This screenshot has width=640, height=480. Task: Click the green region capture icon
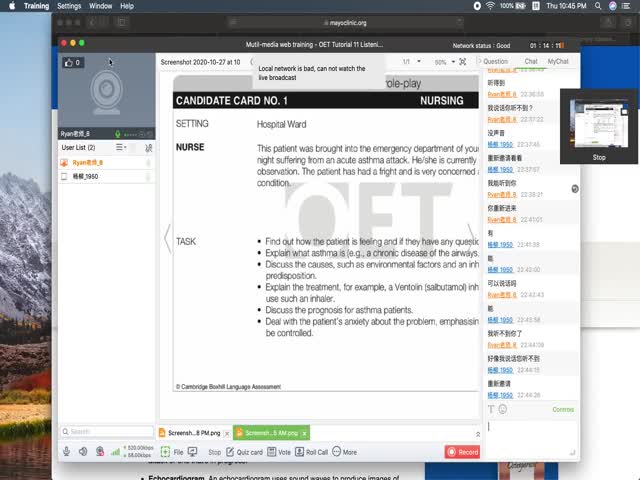(165, 451)
